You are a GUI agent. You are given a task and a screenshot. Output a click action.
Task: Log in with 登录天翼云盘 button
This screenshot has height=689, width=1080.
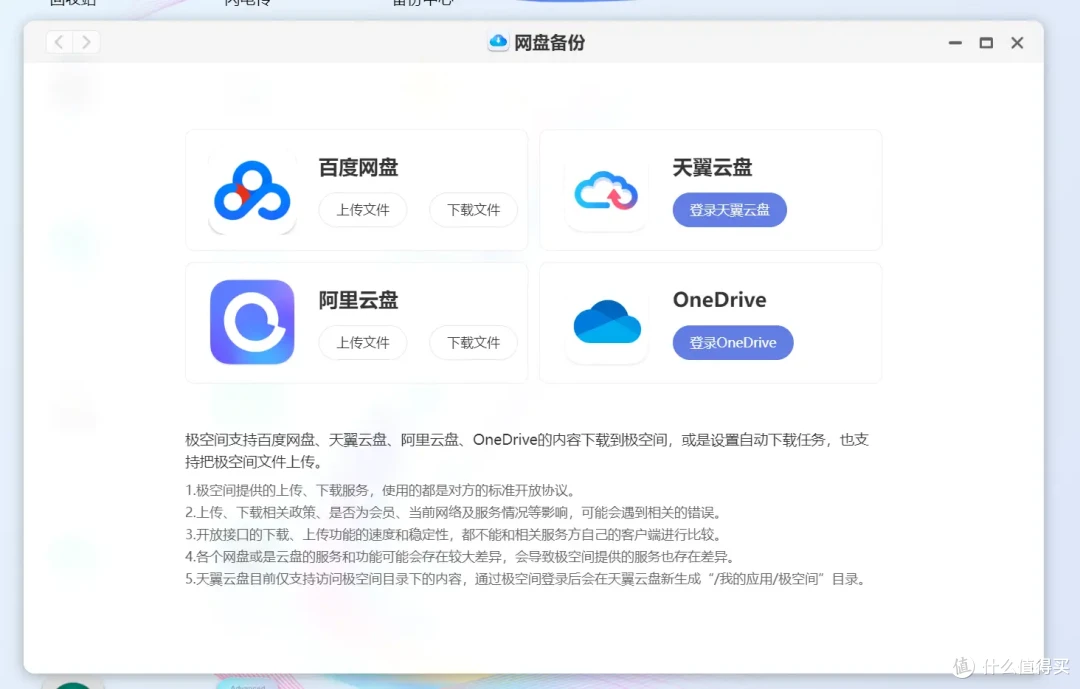pyautogui.click(x=729, y=209)
